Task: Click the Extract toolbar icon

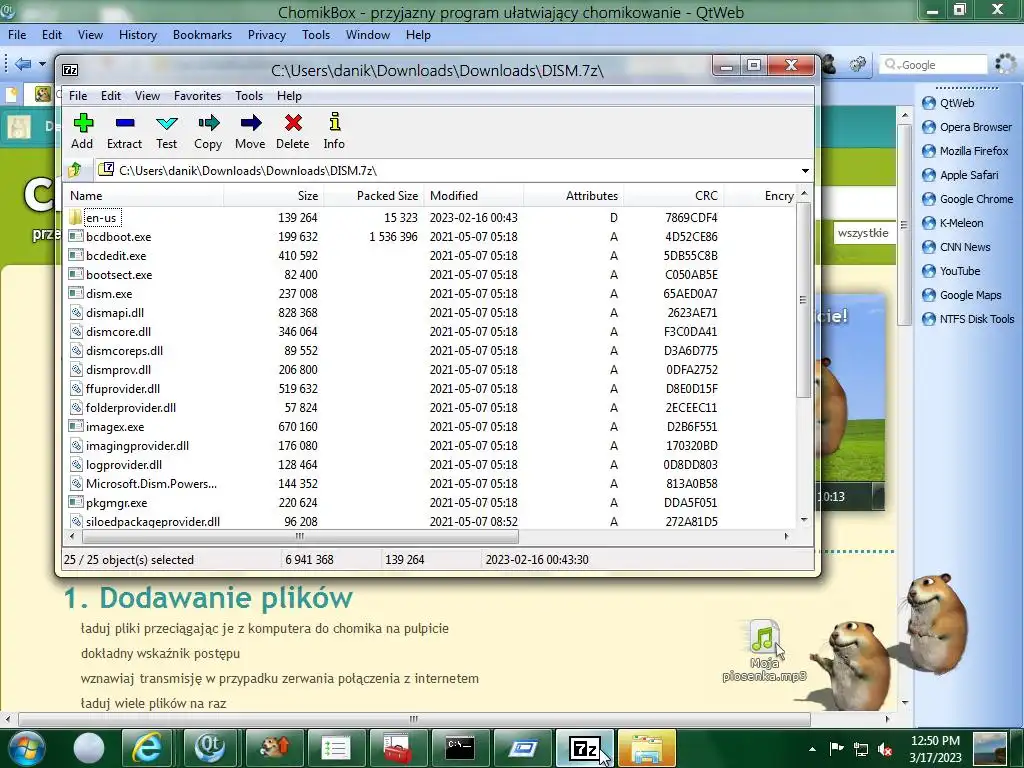Action: 124,131
